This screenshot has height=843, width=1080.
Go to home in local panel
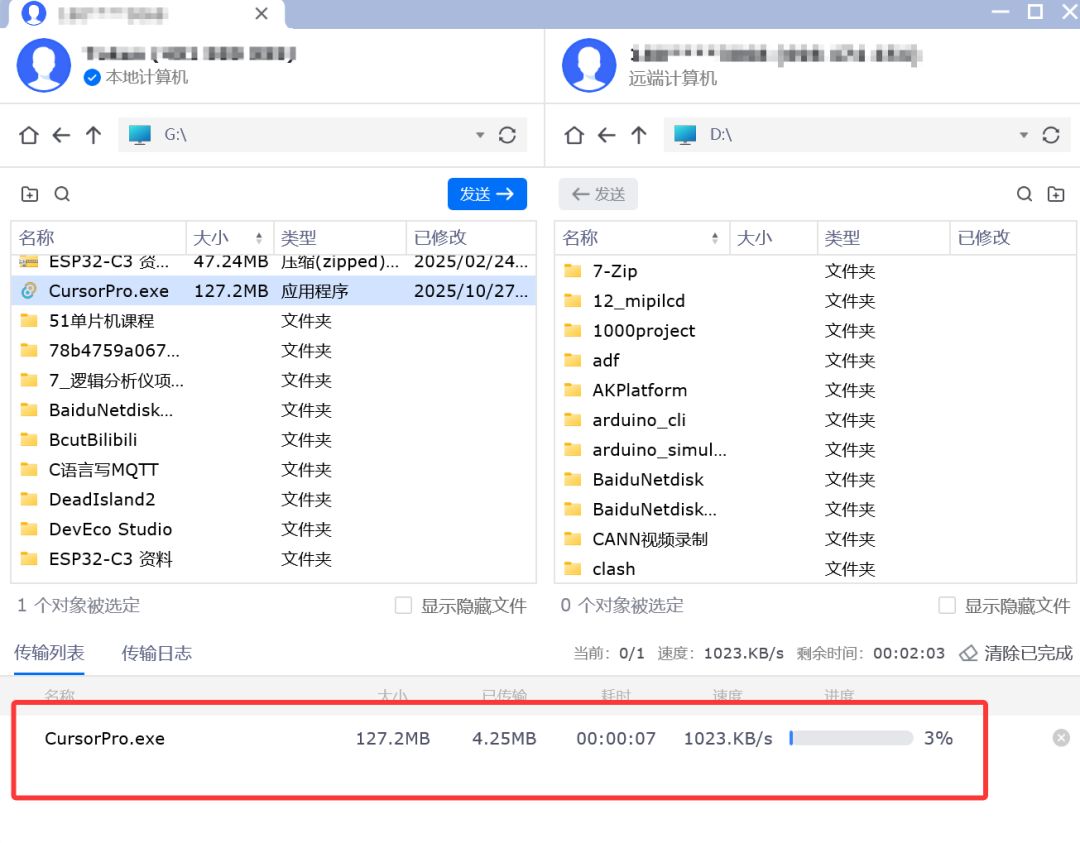click(x=29, y=135)
